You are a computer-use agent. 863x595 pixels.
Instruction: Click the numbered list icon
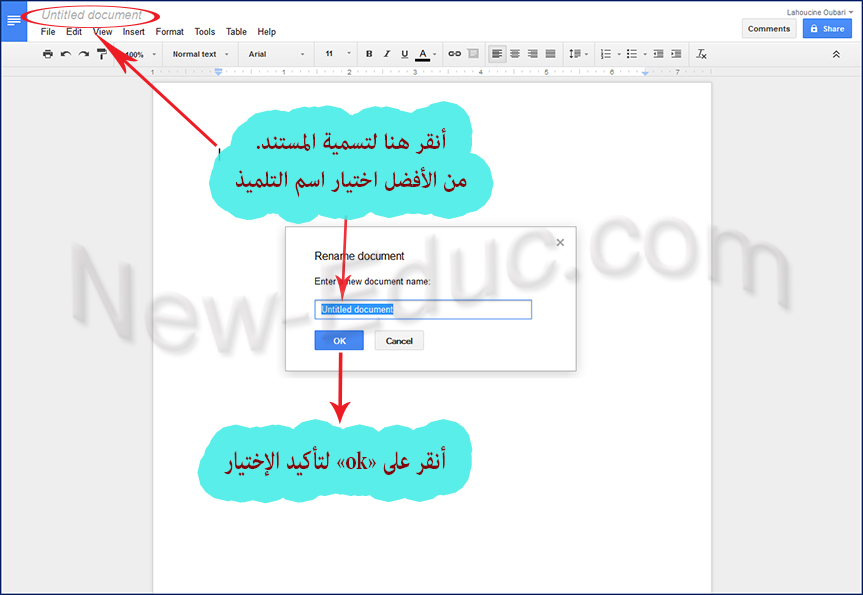point(605,54)
